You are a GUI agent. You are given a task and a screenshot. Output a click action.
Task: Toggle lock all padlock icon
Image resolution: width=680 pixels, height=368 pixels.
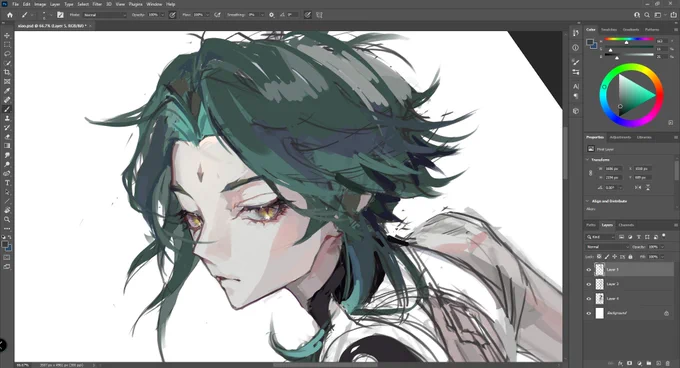[630, 257]
